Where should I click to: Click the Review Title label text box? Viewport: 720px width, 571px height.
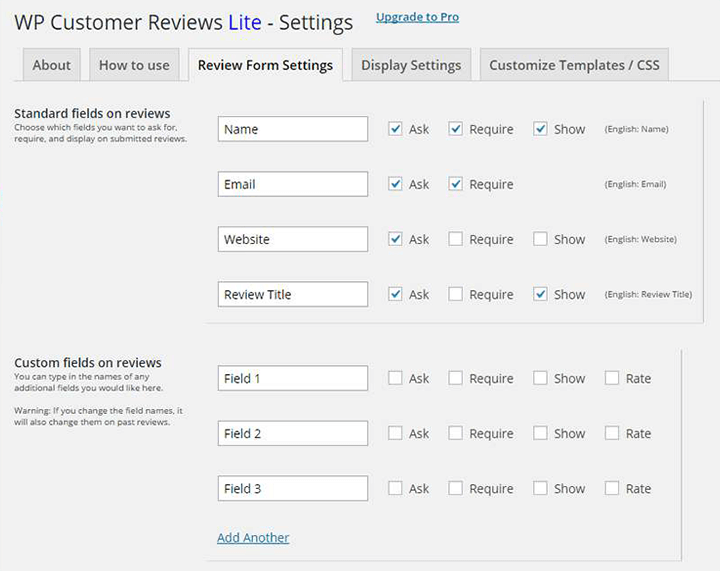pos(293,294)
